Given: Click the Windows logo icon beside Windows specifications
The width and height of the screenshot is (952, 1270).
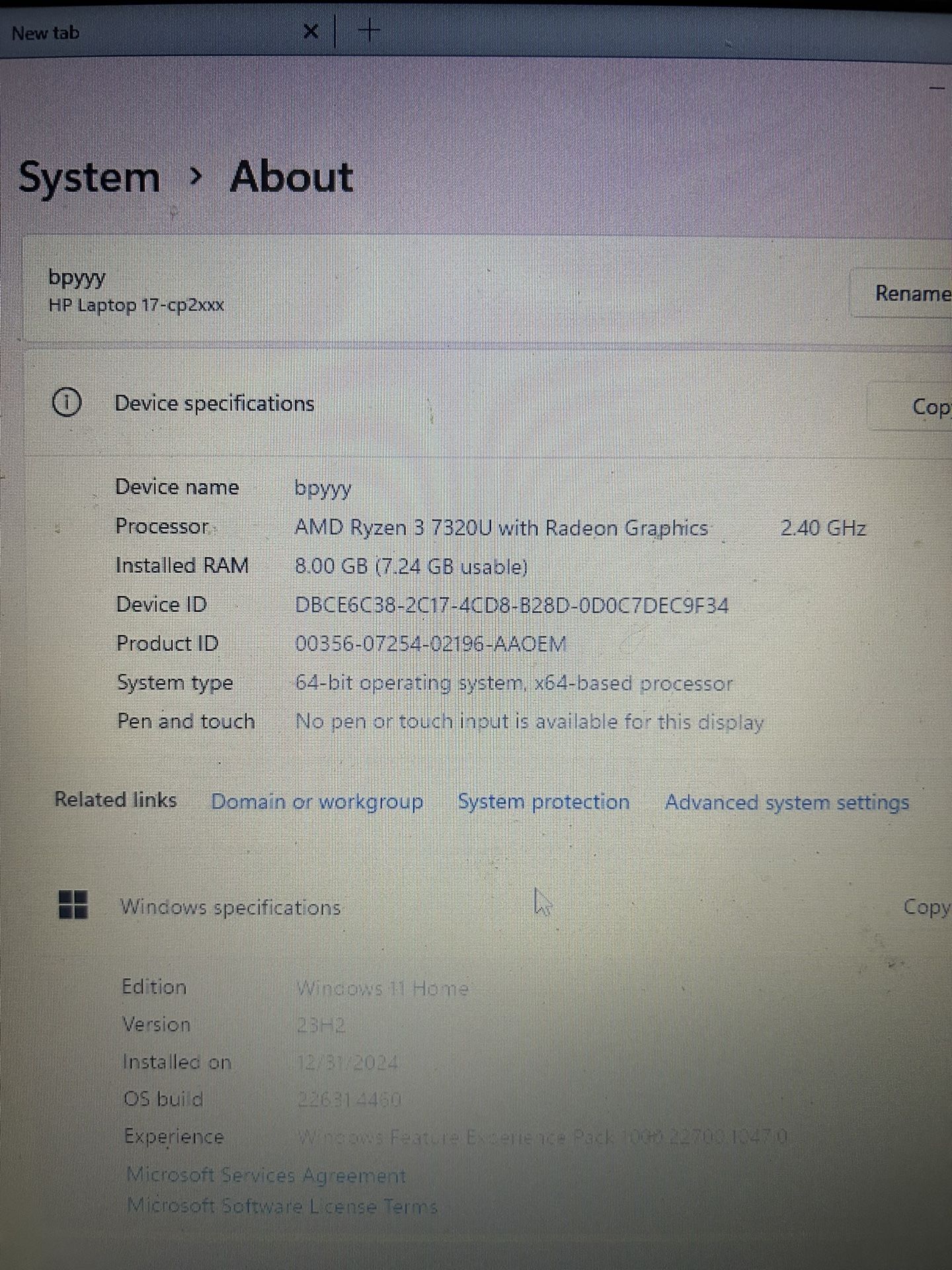Looking at the screenshot, I should point(73,905).
